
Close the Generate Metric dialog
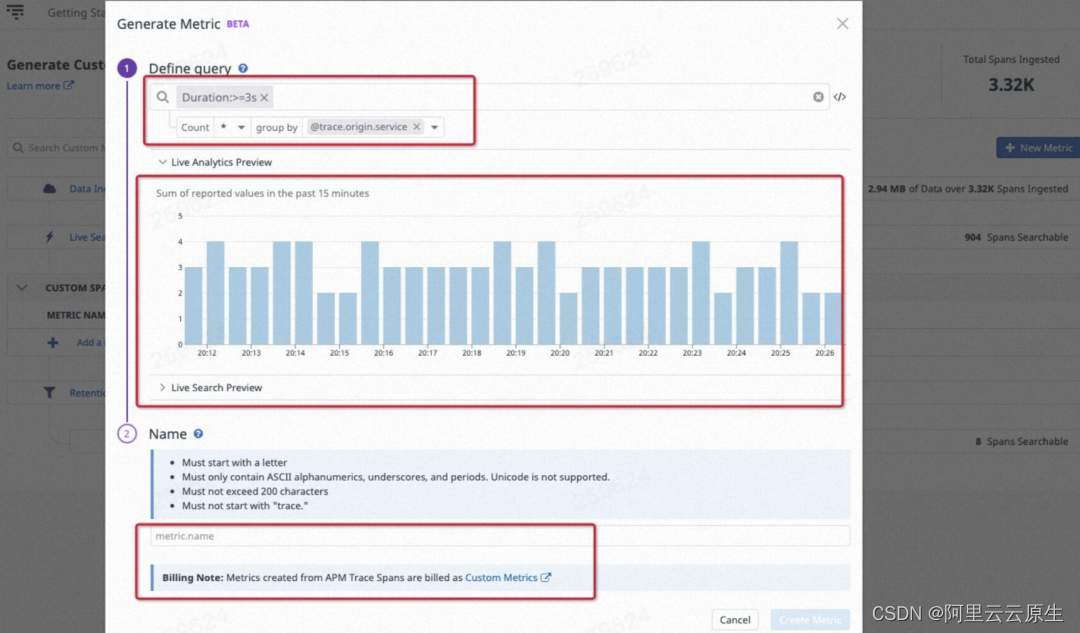(x=842, y=23)
